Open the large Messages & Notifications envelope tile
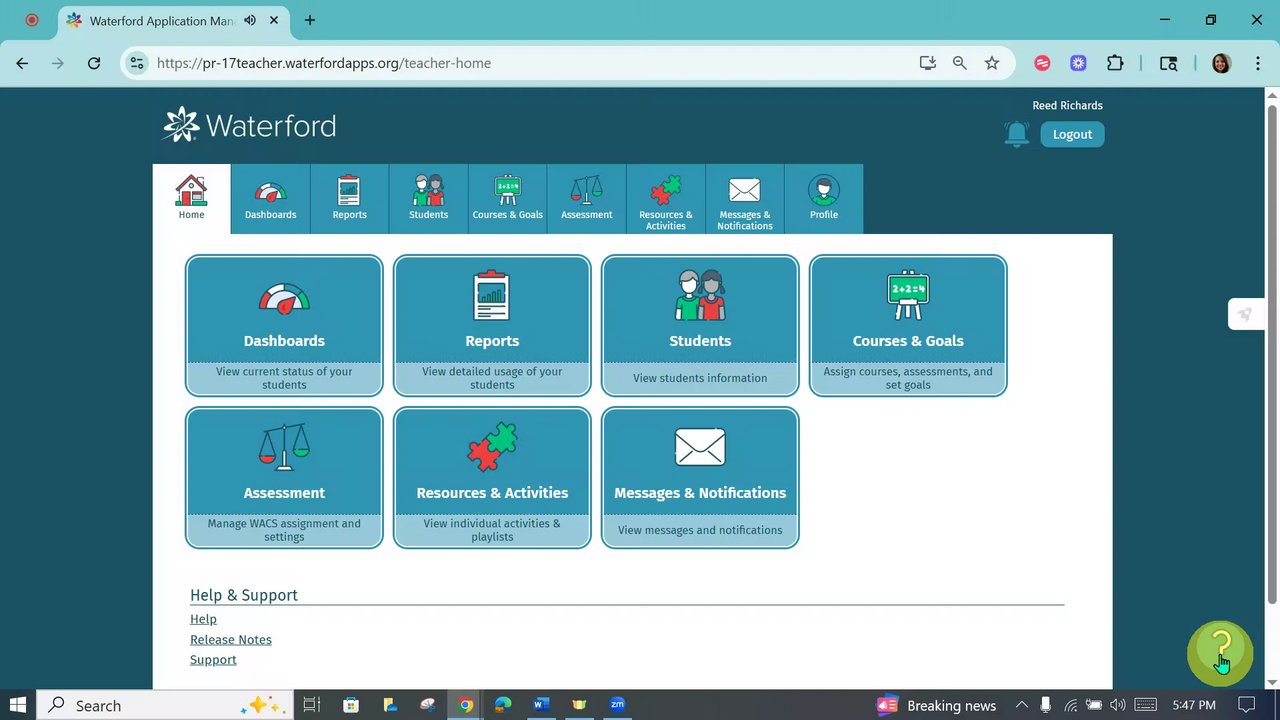The width and height of the screenshot is (1280, 720). (700, 478)
